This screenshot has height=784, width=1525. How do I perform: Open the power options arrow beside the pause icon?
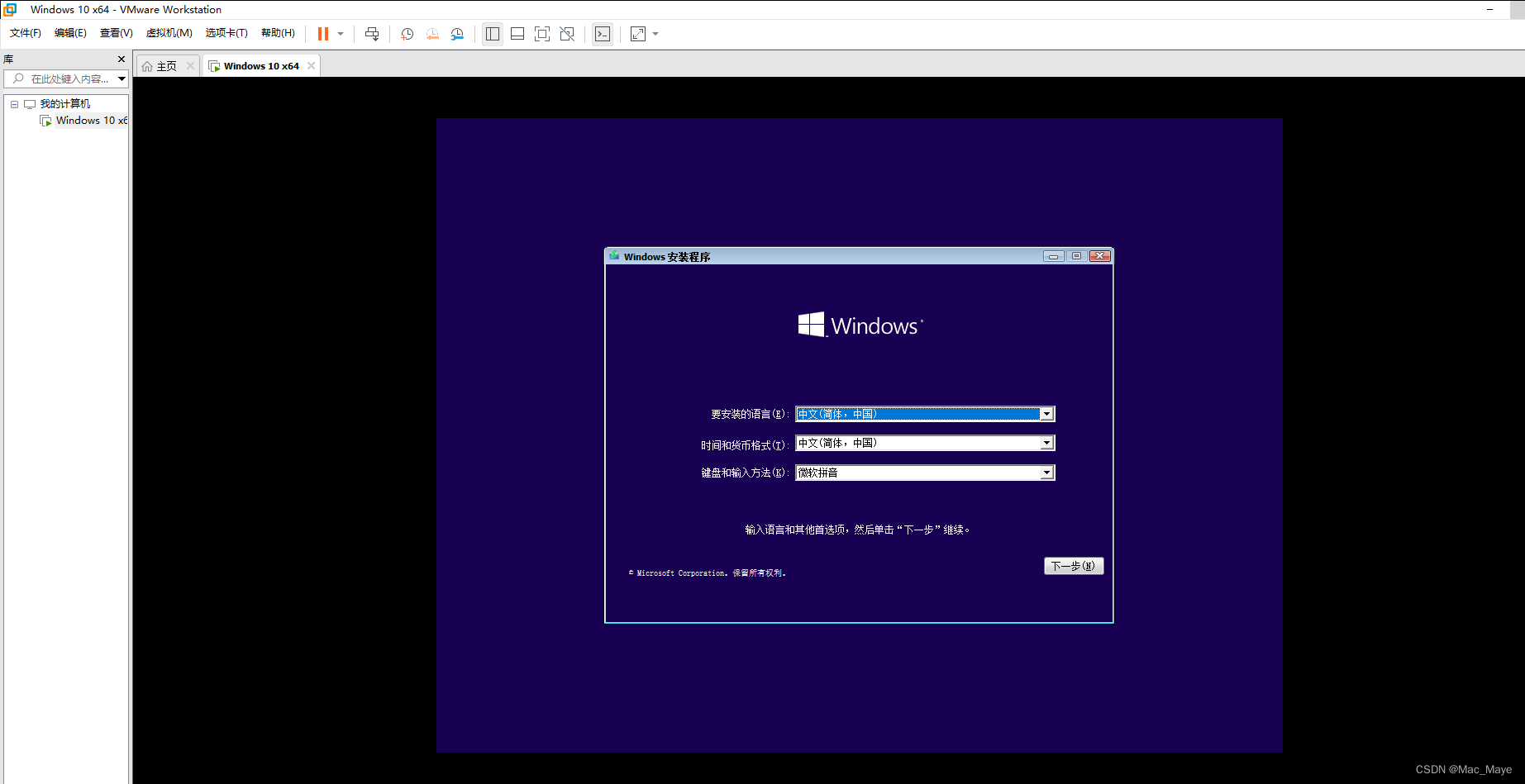point(341,34)
